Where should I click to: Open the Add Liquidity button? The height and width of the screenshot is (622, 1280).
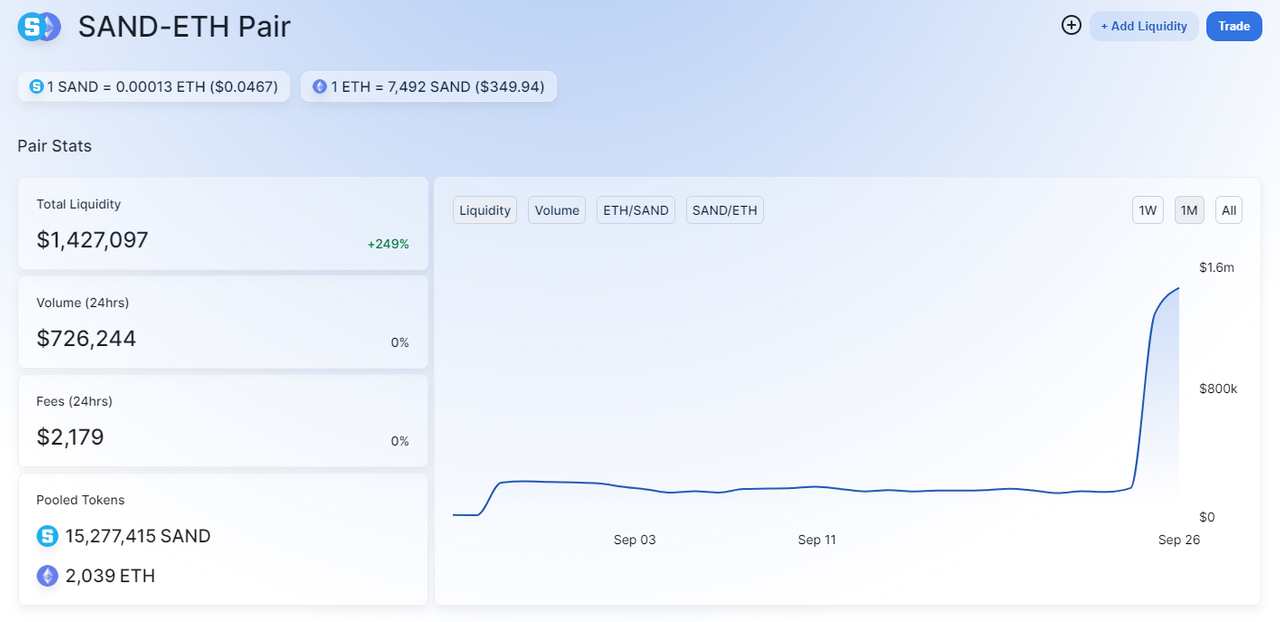(x=1144, y=26)
